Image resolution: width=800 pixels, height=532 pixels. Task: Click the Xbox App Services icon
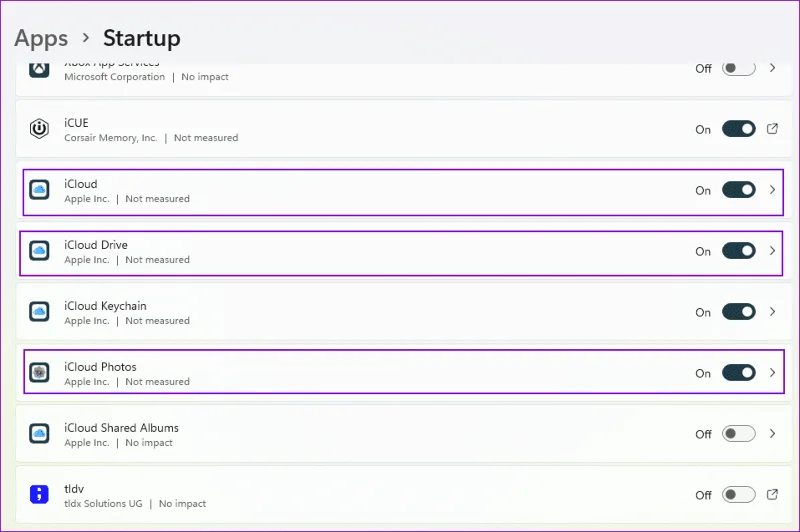39,70
